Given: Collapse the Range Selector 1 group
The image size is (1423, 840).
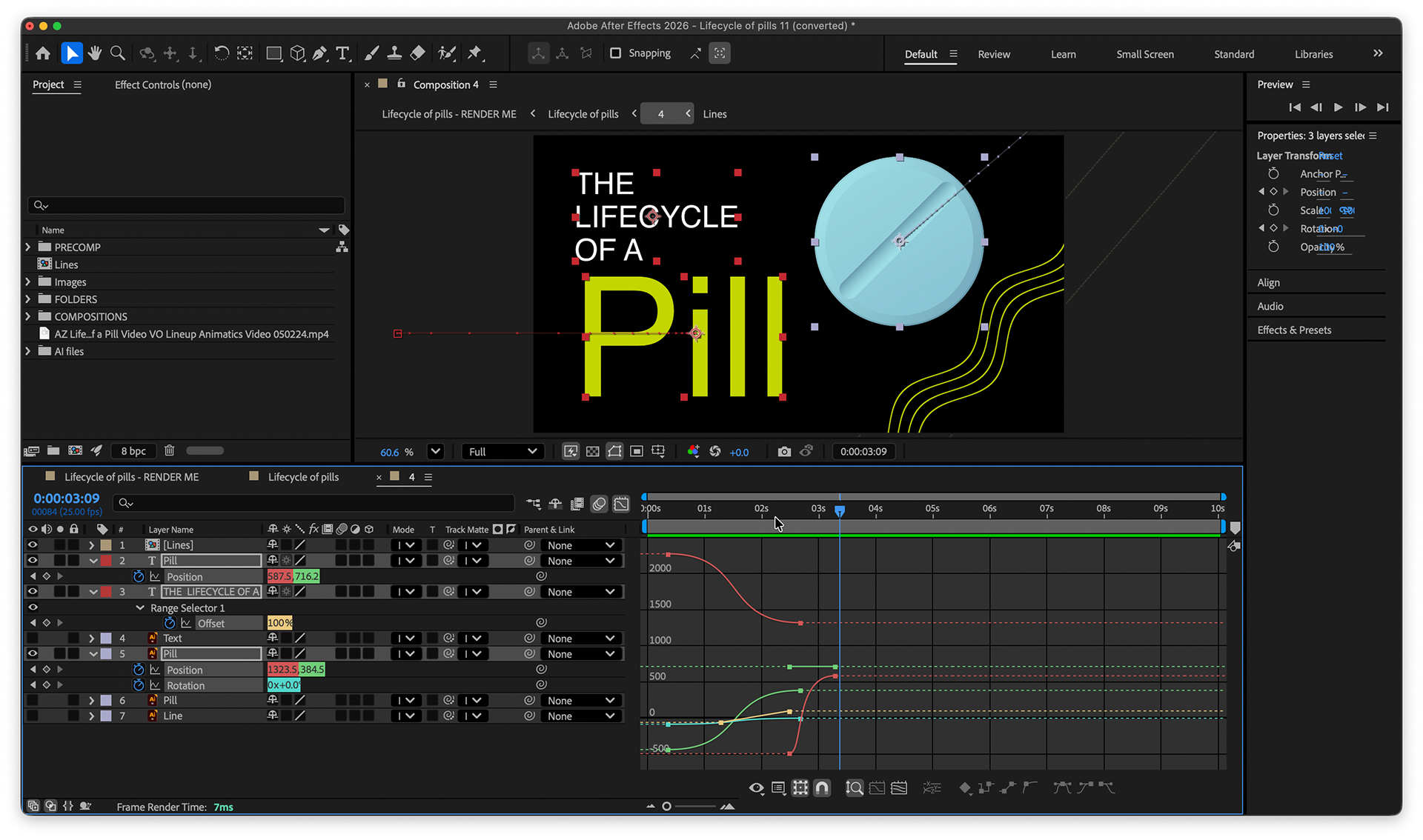Looking at the screenshot, I should (140, 607).
